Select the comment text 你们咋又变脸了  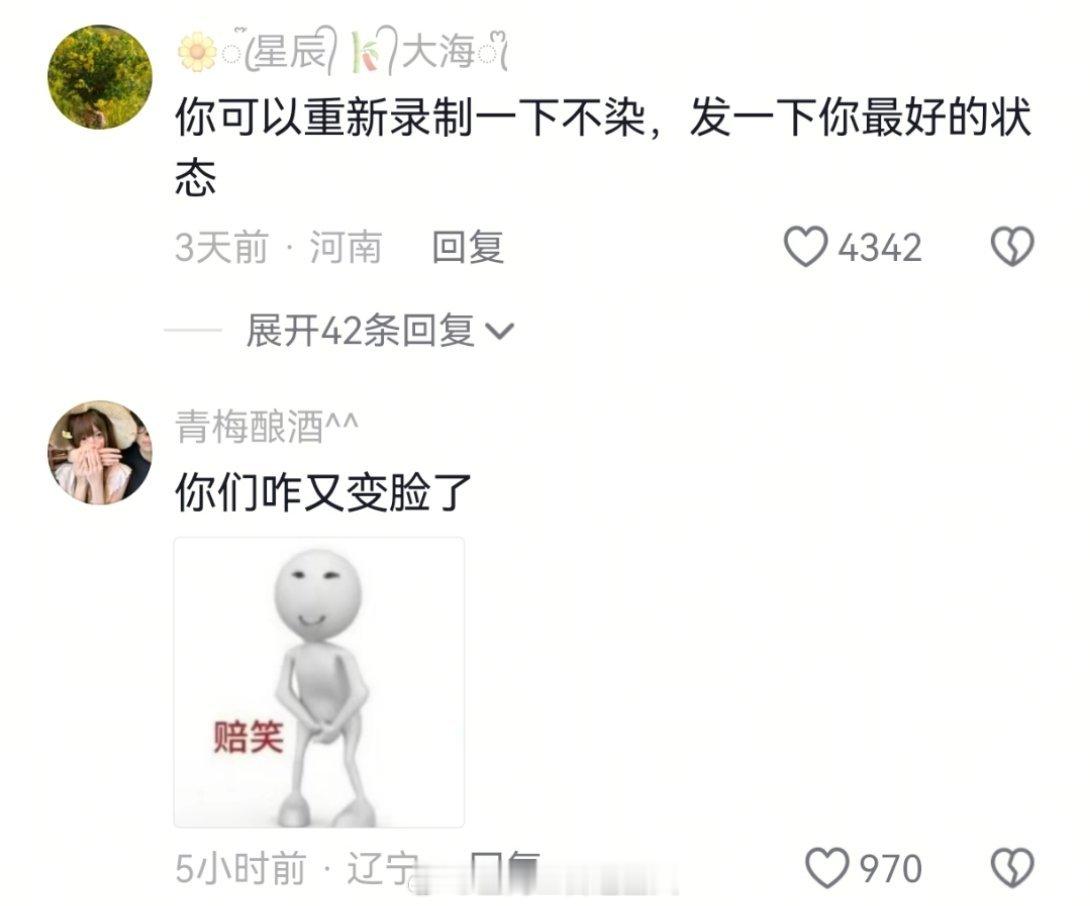323,492
